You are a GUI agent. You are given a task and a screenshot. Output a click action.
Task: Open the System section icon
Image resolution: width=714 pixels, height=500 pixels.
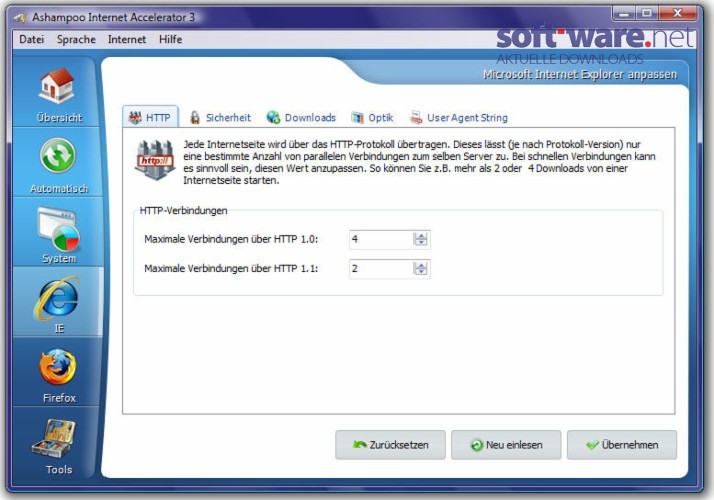tap(59, 229)
